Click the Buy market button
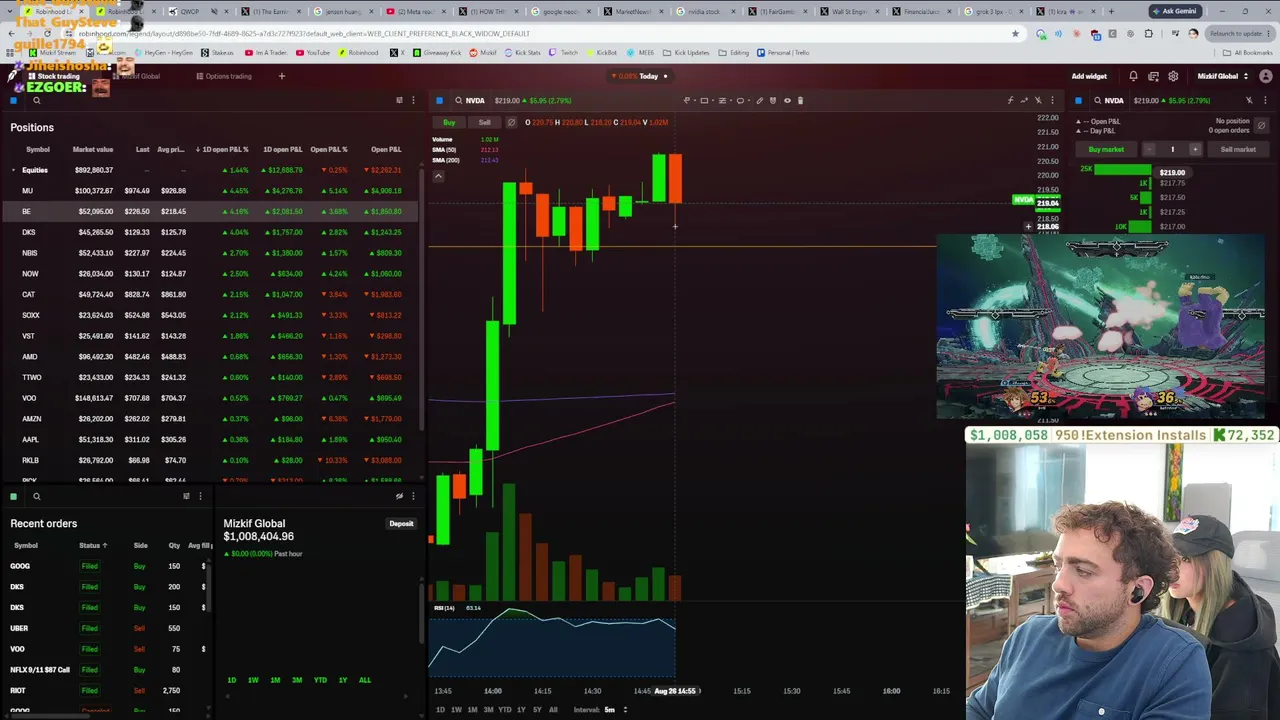 tap(1106, 149)
